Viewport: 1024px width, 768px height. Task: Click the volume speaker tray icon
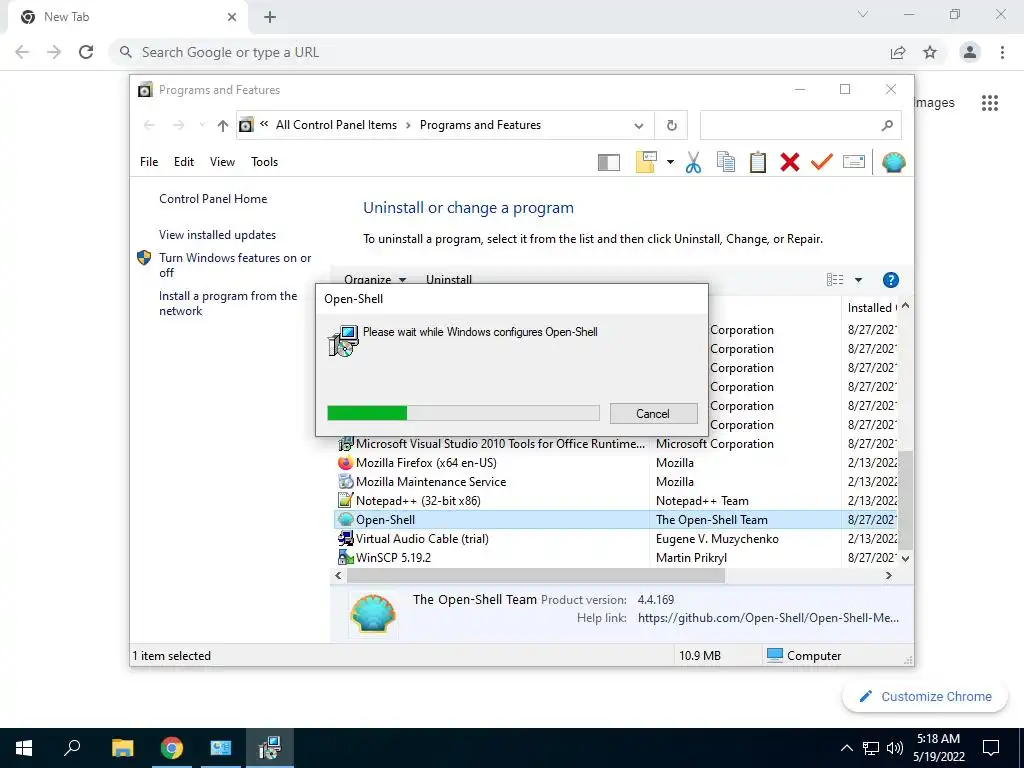pos(895,748)
